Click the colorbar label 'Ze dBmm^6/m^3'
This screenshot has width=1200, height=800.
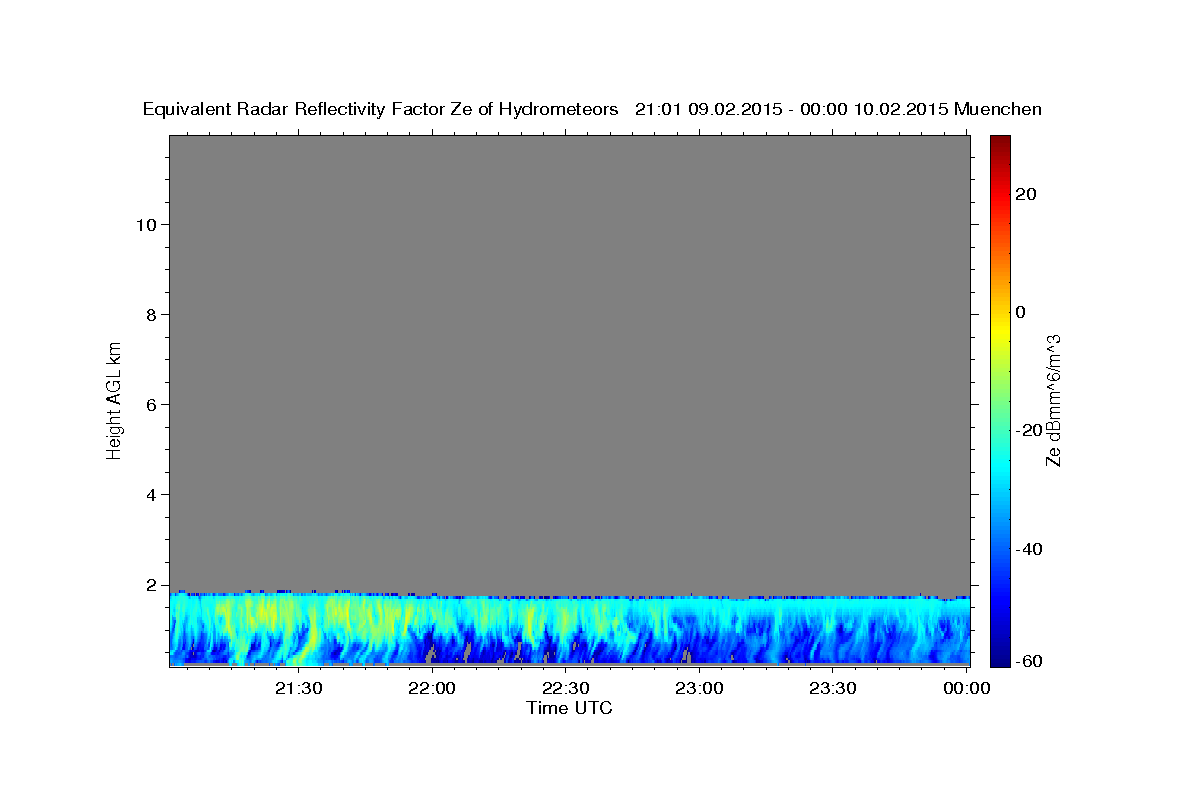click(x=1052, y=400)
